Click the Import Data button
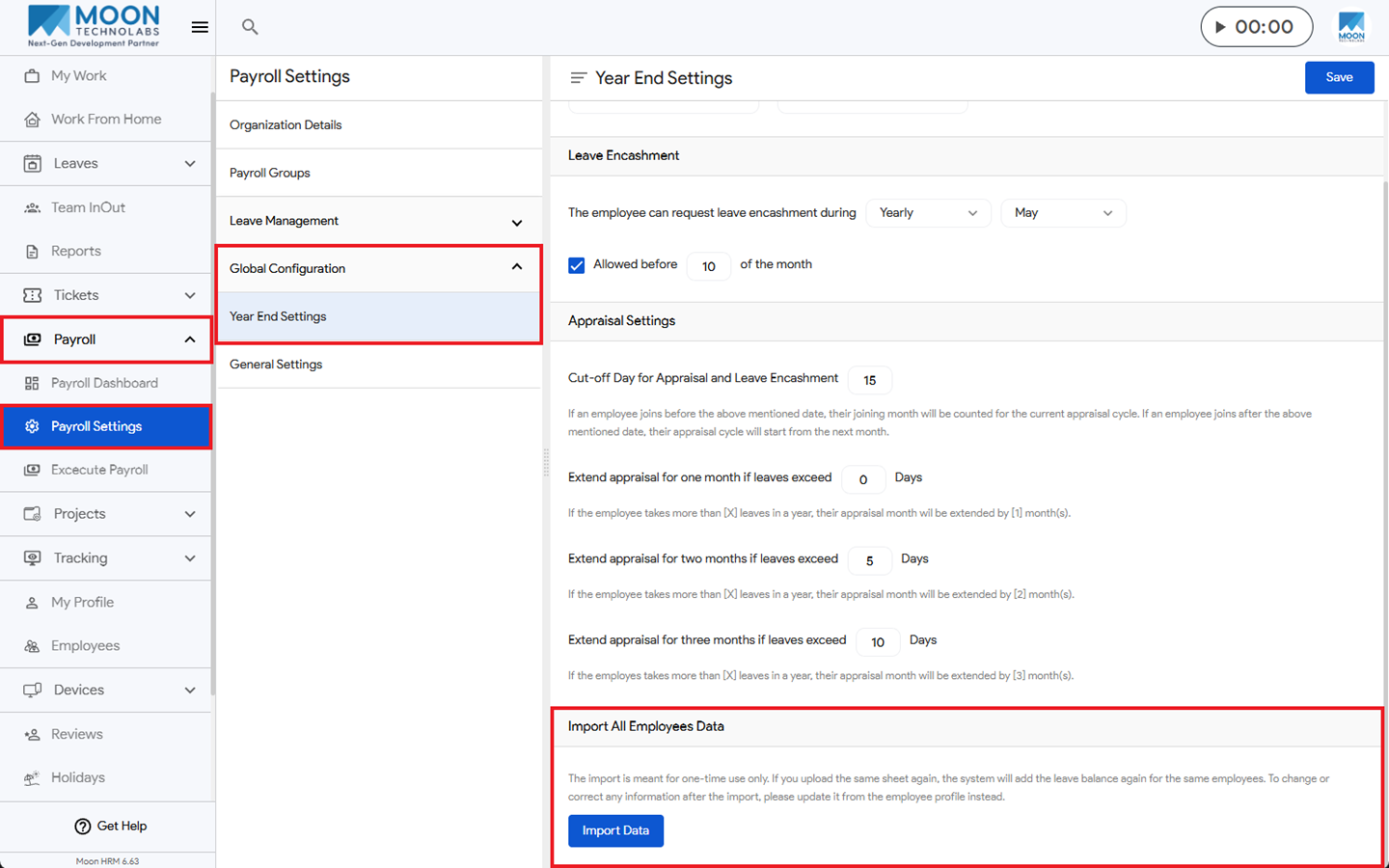1389x868 pixels. (x=615, y=831)
